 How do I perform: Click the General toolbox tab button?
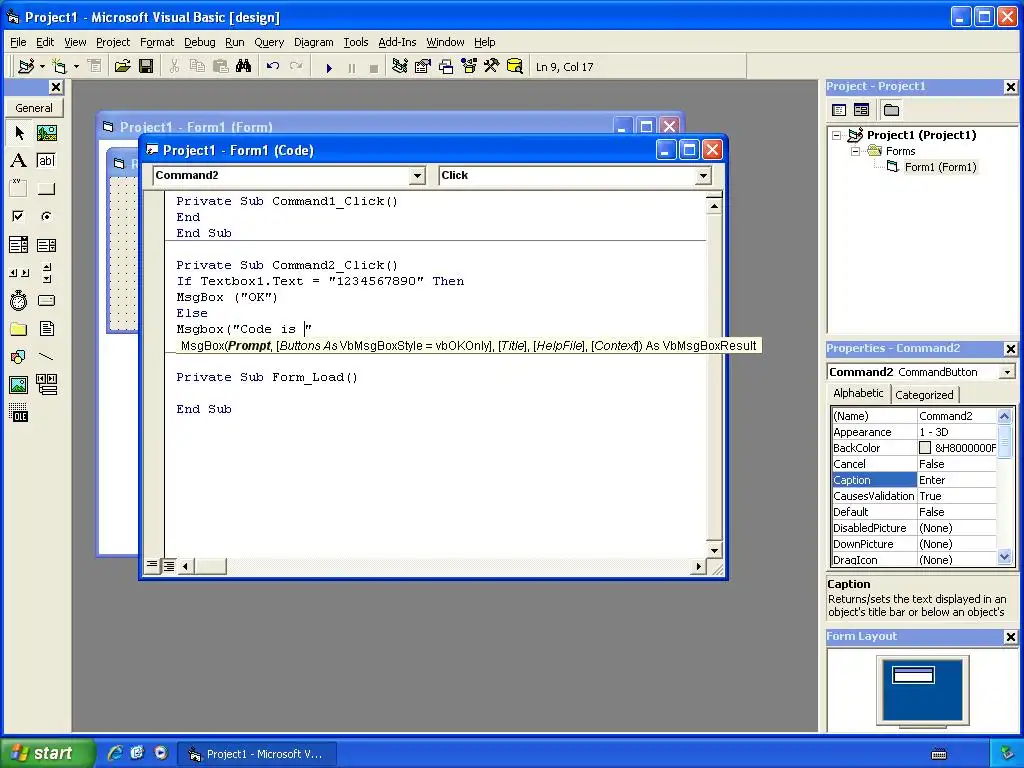point(34,108)
